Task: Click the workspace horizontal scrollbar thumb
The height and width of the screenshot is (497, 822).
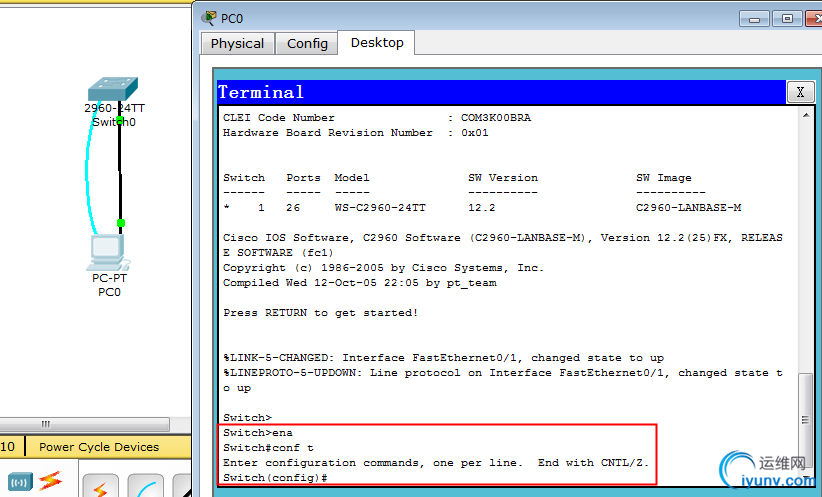Action: click(84, 424)
